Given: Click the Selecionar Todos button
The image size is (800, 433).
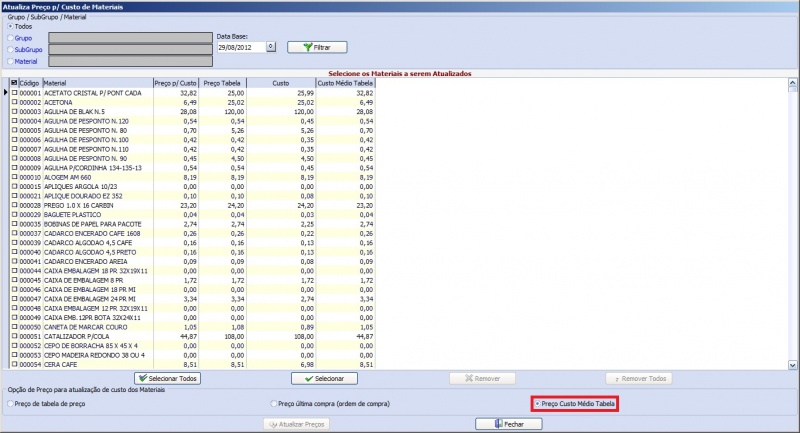Looking at the screenshot, I should [167, 378].
